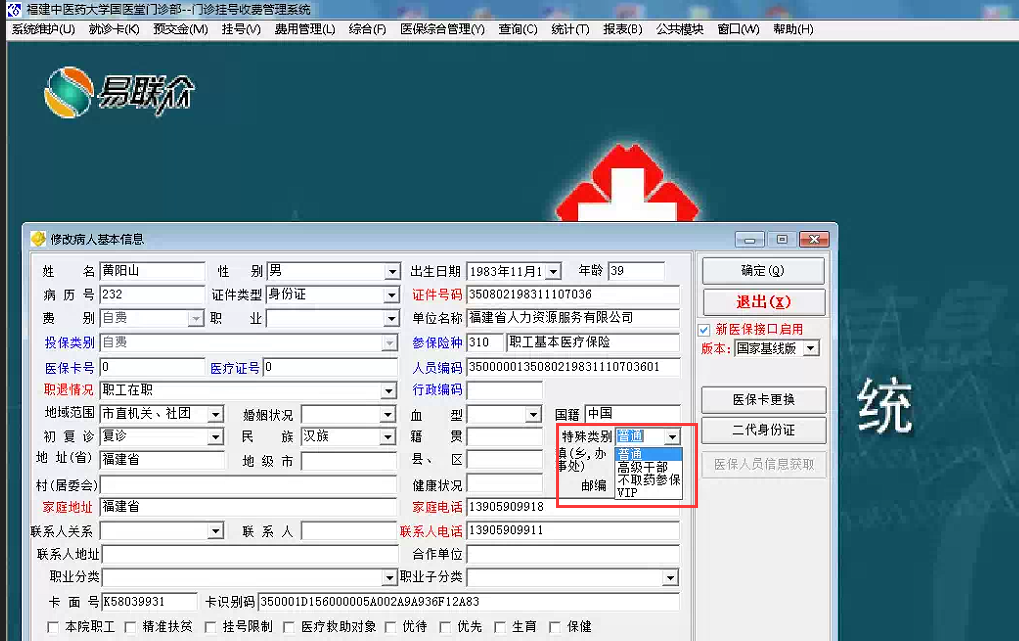
Task: Expand the 初复诊 dropdown
Action: pyautogui.click(x=216, y=437)
